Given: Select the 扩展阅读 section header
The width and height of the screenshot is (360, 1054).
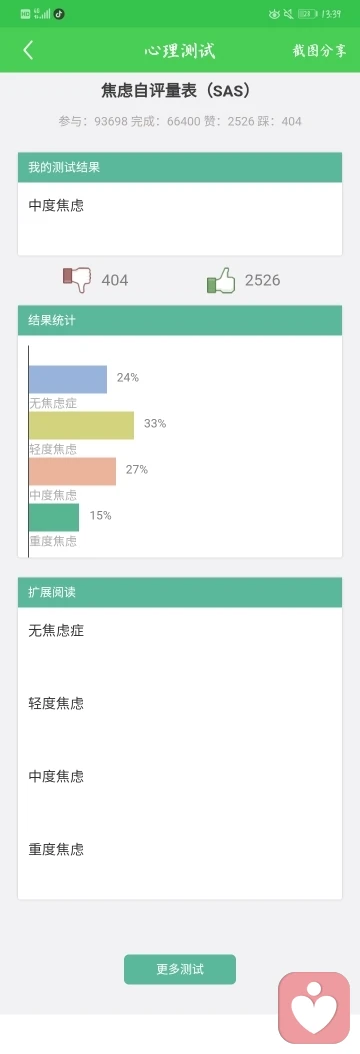Looking at the screenshot, I should click(x=180, y=593).
